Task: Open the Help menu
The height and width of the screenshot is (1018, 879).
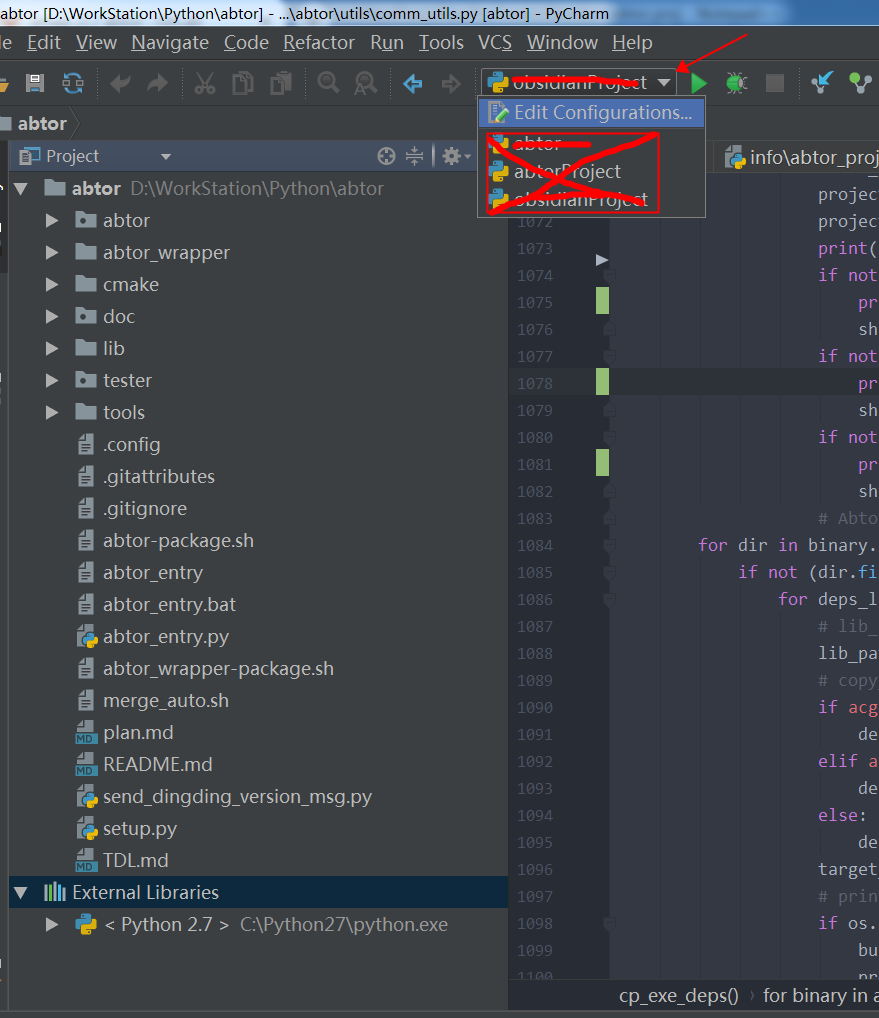Action: click(632, 43)
